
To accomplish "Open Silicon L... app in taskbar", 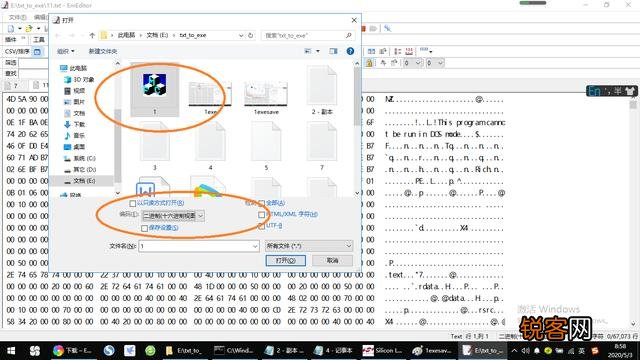I will point(383,351).
